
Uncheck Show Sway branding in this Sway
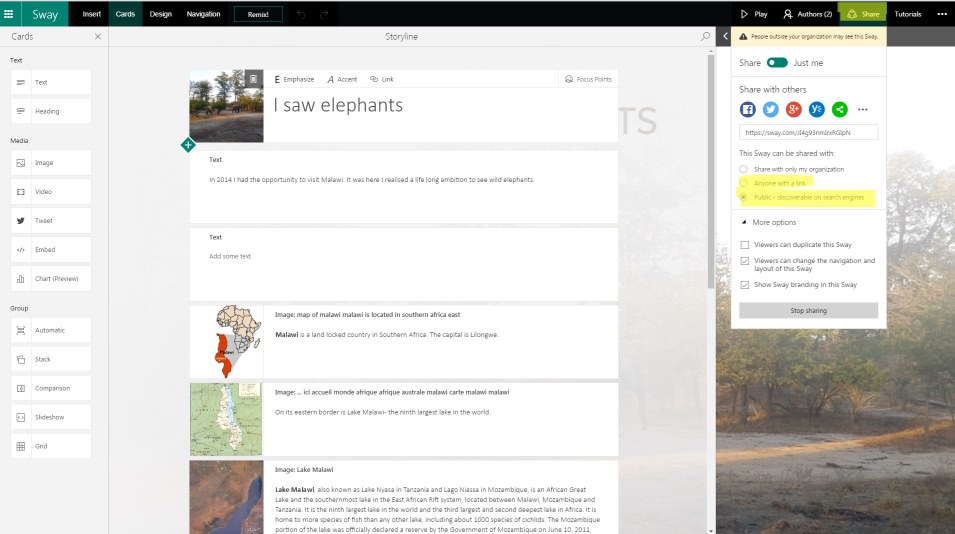click(x=744, y=285)
